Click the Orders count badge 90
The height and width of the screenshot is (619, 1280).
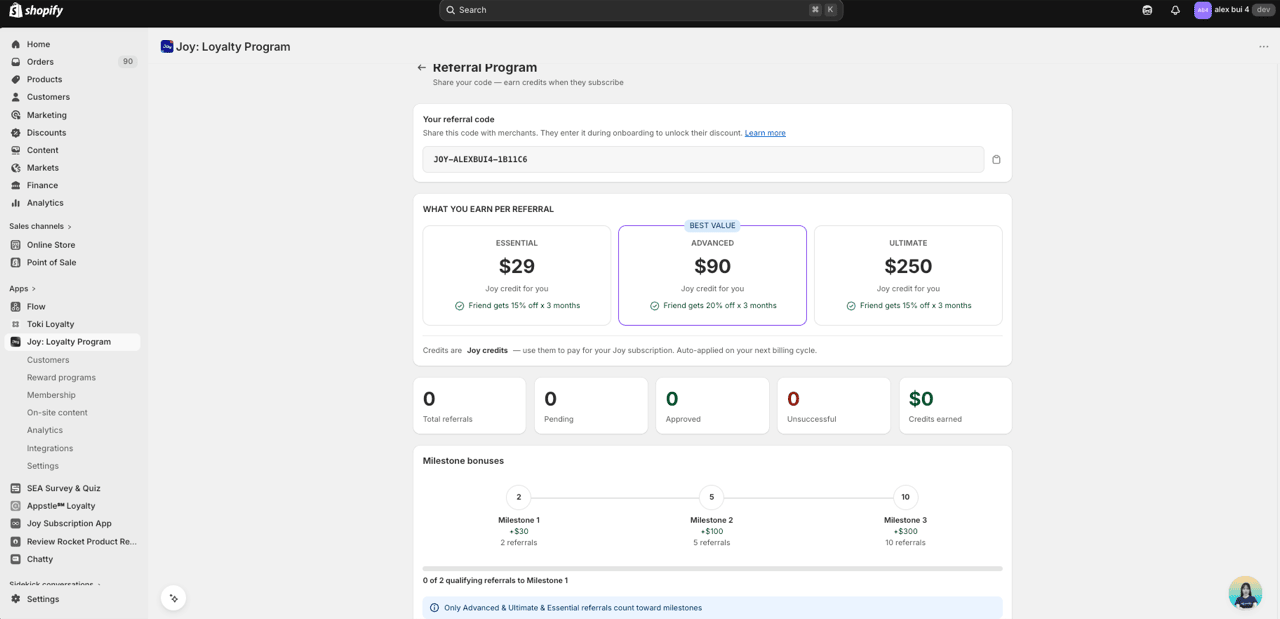[127, 62]
